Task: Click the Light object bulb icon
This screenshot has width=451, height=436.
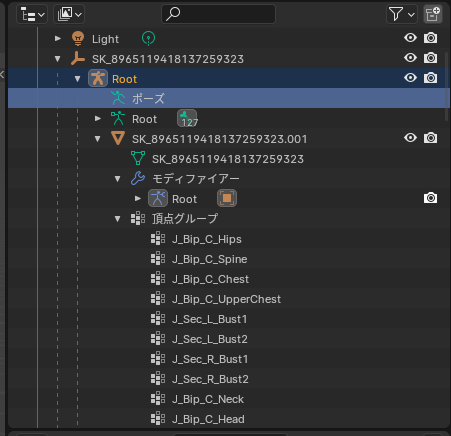Action: 78,39
